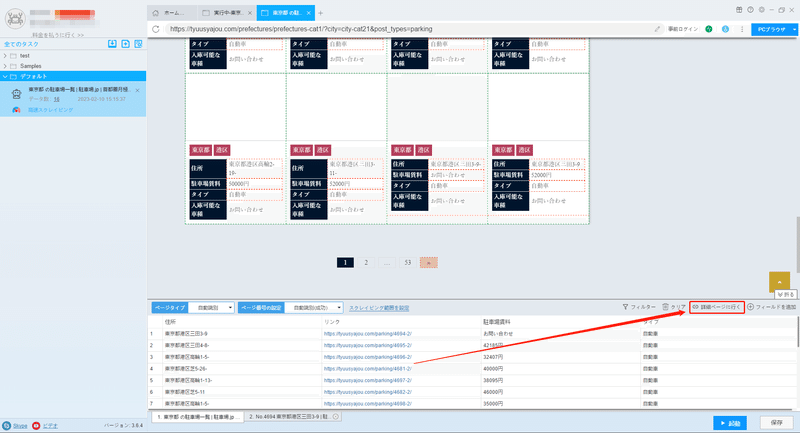Open the settings gear icon at top right

[762, 10]
